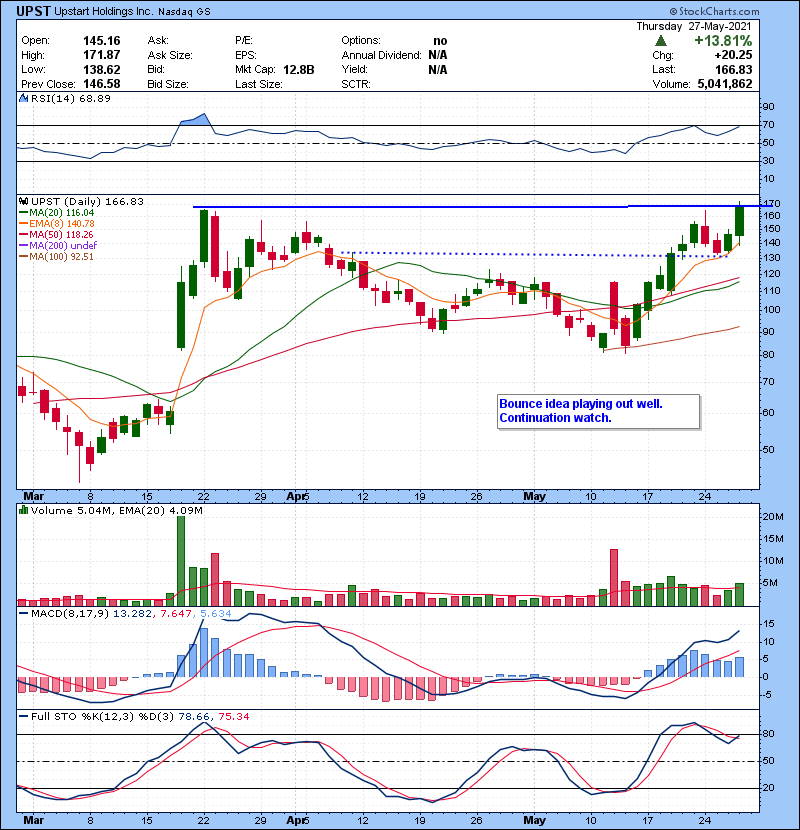Image resolution: width=800 pixels, height=830 pixels.
Task: Click the Bounce idea annotation box
Action: 599,411
